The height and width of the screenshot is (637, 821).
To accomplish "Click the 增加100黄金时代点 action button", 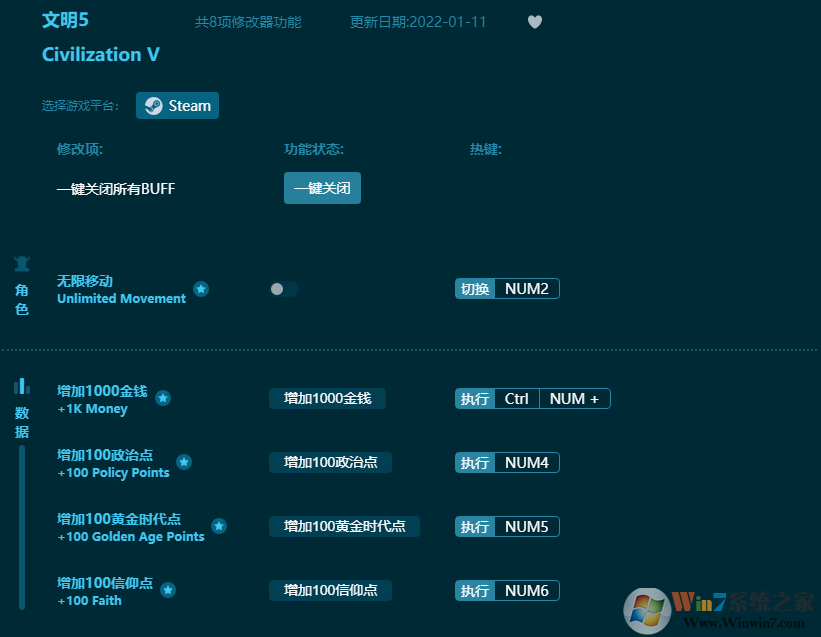I will coord(344,526).
